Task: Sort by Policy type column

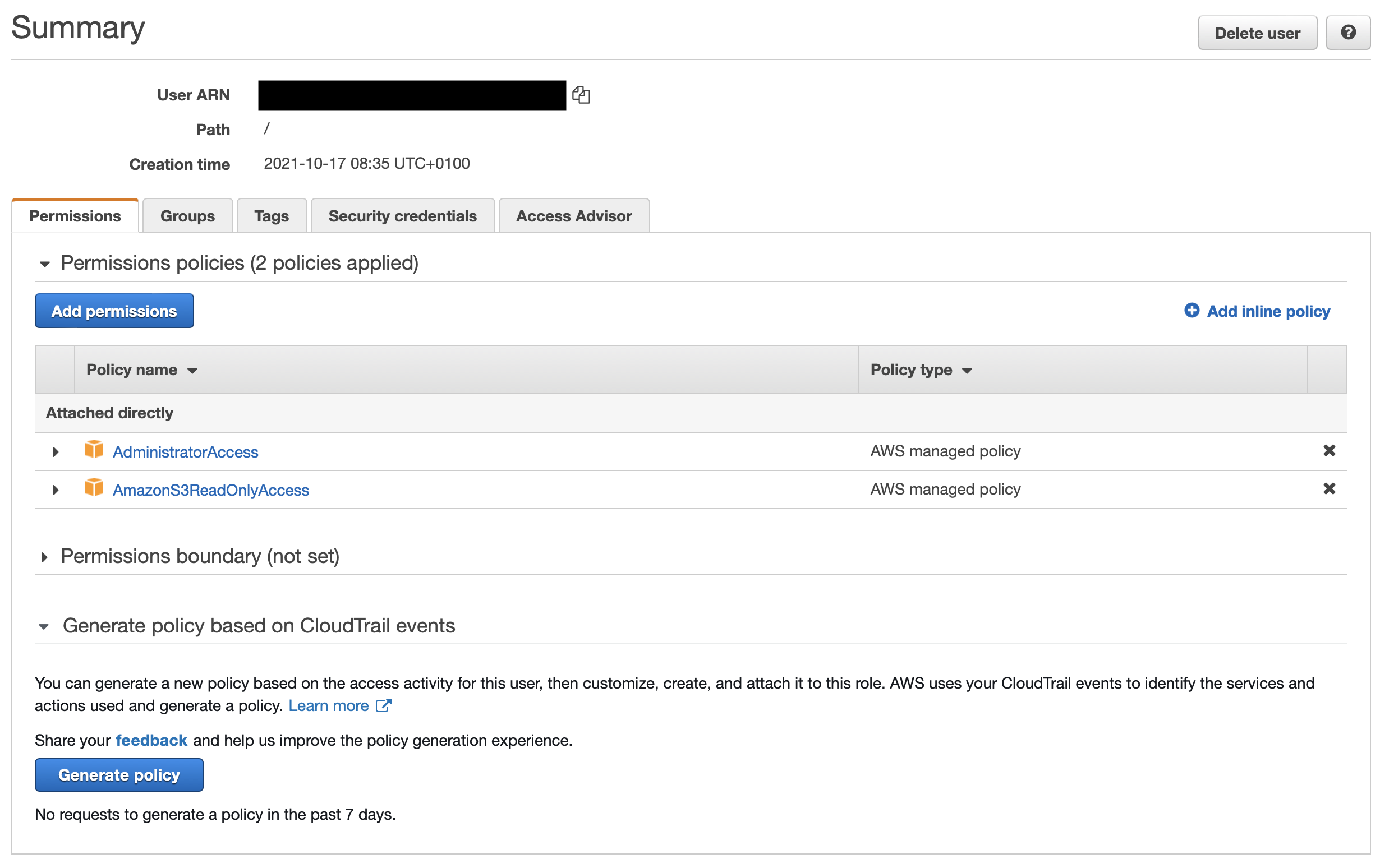Action: [x=921, y=370]
